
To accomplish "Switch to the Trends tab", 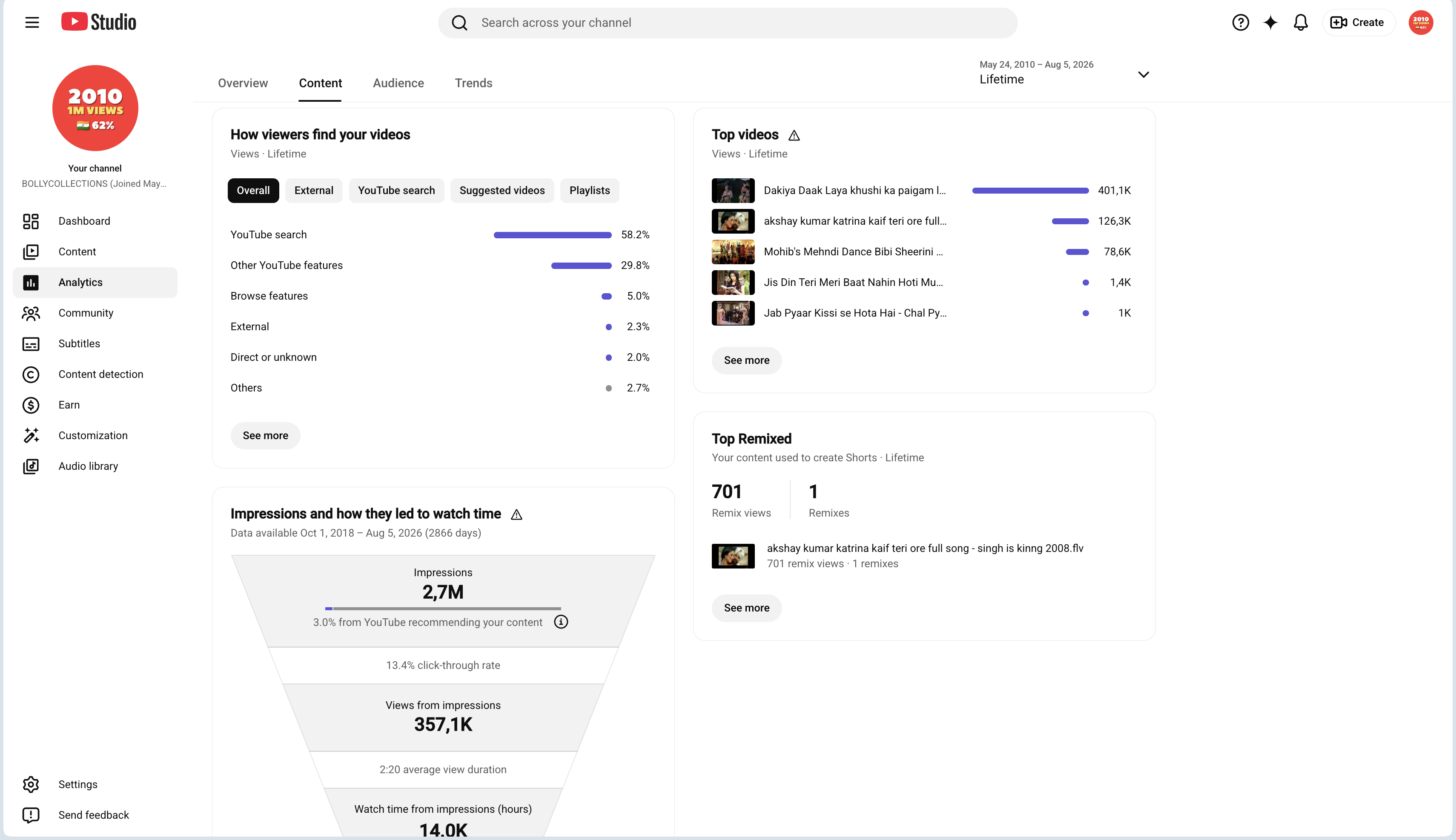I will point(473,83).
